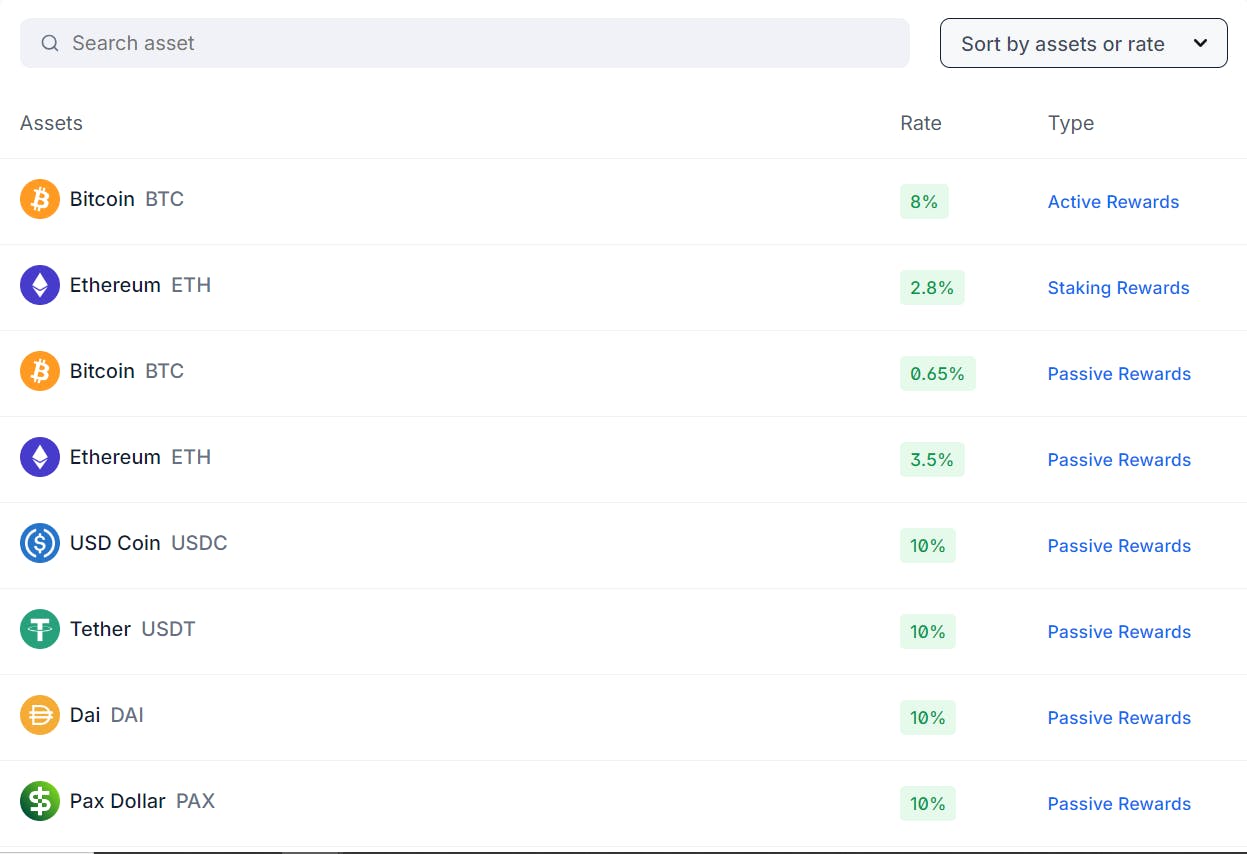
Task: Click the Ethereum icon in the 3.5% row
Action: 40,457
